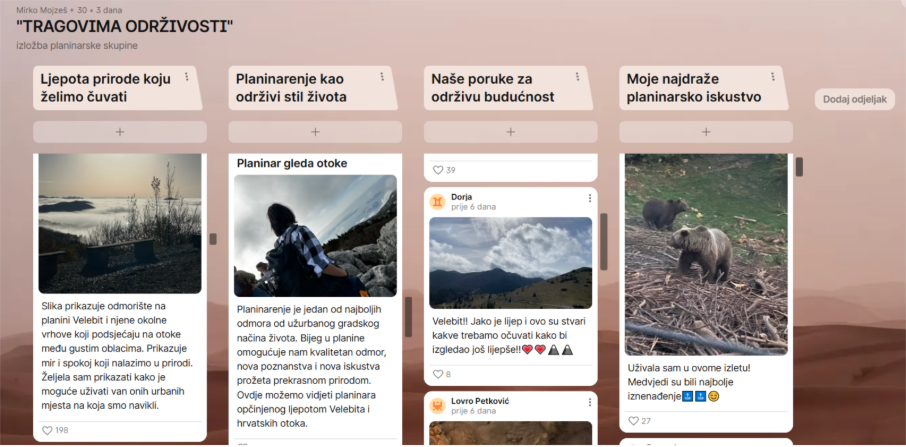Add a post under Planinarenje kao održivi stil
The width and height of the screenshot is (906, 447).
(x=315, y=132)
